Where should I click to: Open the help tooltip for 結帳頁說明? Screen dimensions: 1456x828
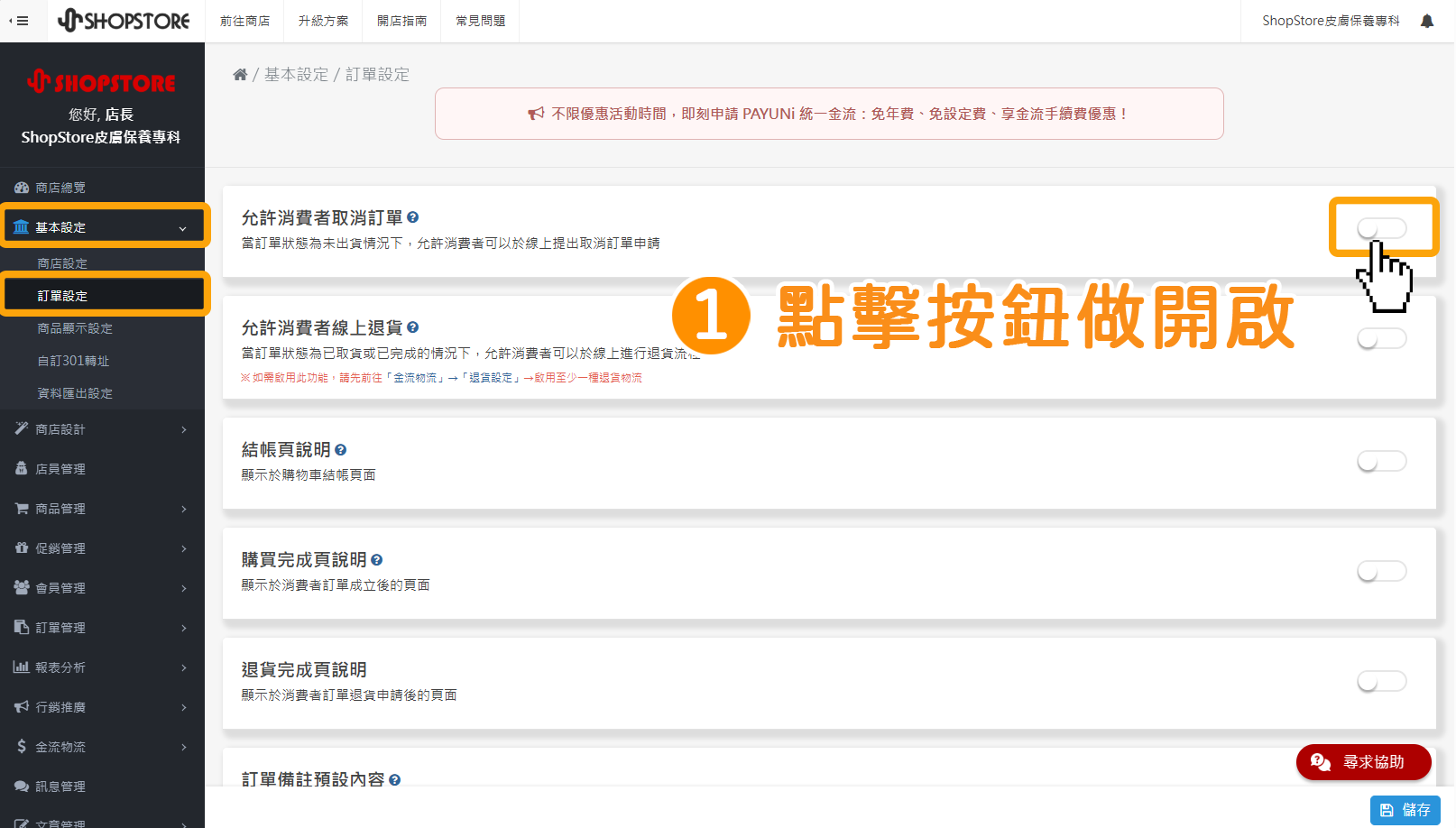tap(341, 448)
